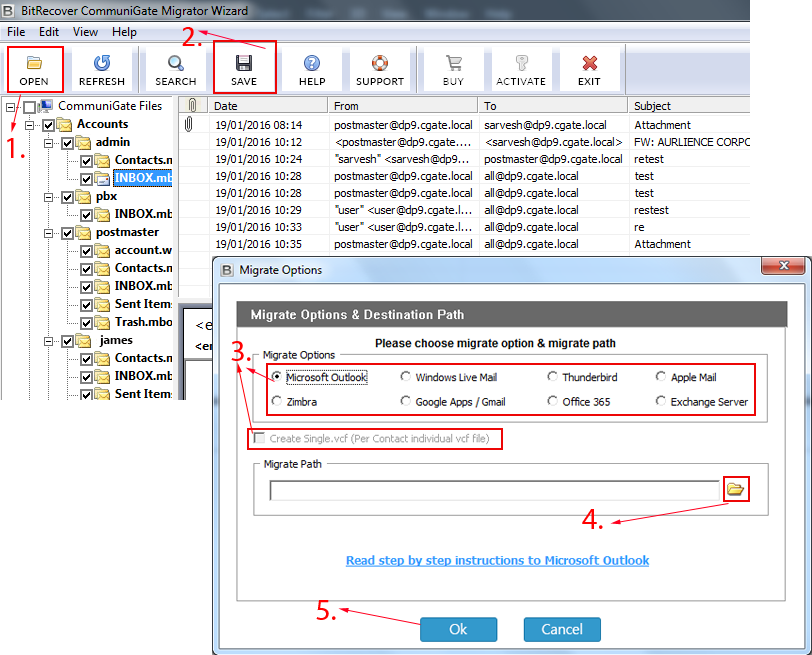Click the pbx folder icon in tree
This screenshot has width=812, height=655.
pyautogui.click(x=83, y=197)
